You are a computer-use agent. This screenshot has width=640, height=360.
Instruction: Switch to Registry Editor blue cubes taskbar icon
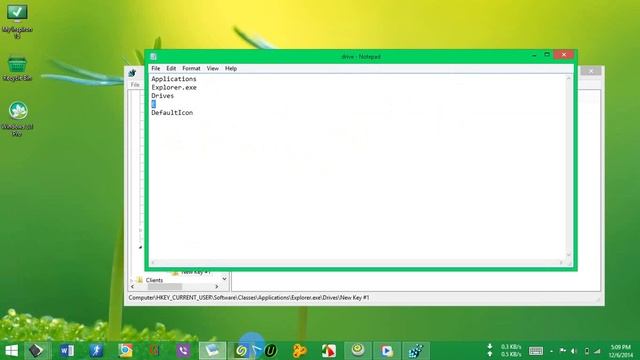pyautogui.click(x=416, y=351)
